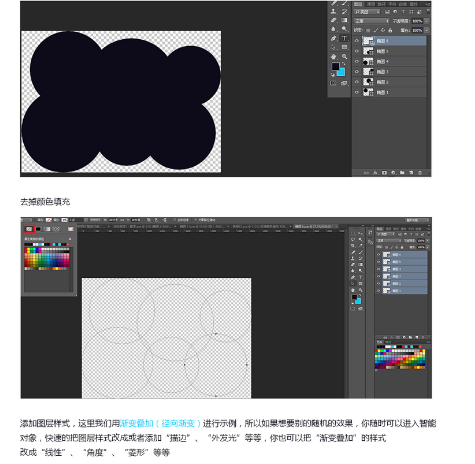This screenshot has width=475, height=464.
Task: Click the add layer mask icon in the first screenshot's Layers panel
Action: click(384, 173)
